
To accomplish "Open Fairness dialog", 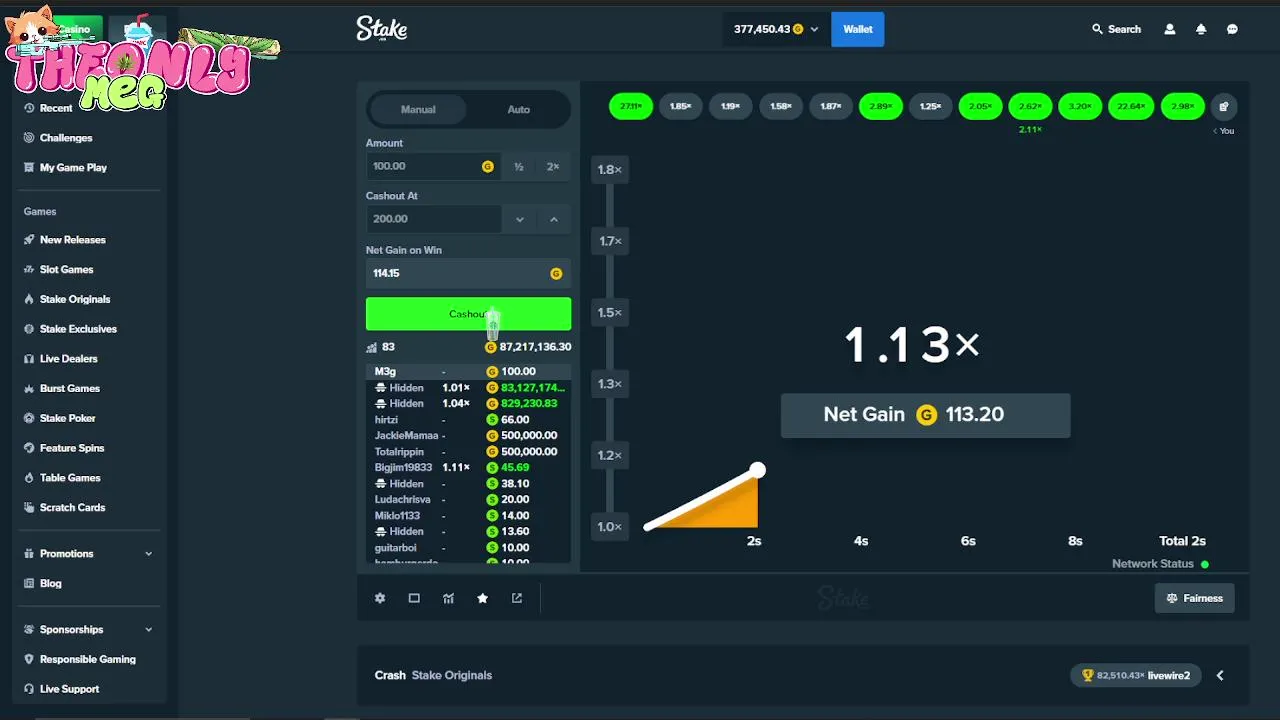I will click(x=1194, y=598).
